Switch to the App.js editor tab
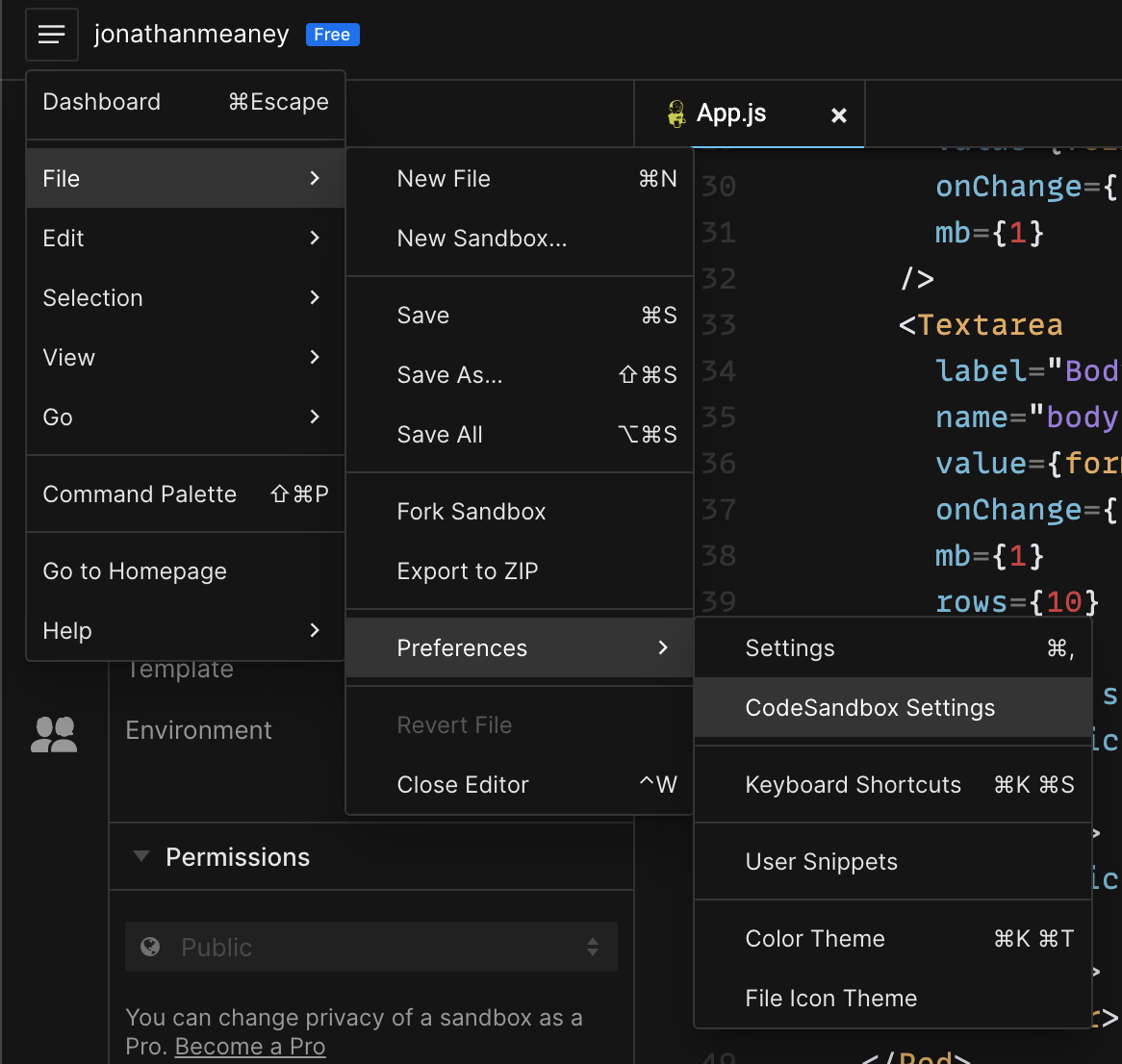The width and height of the screenshot is (1122, 1064). click(x=731, y=114)
